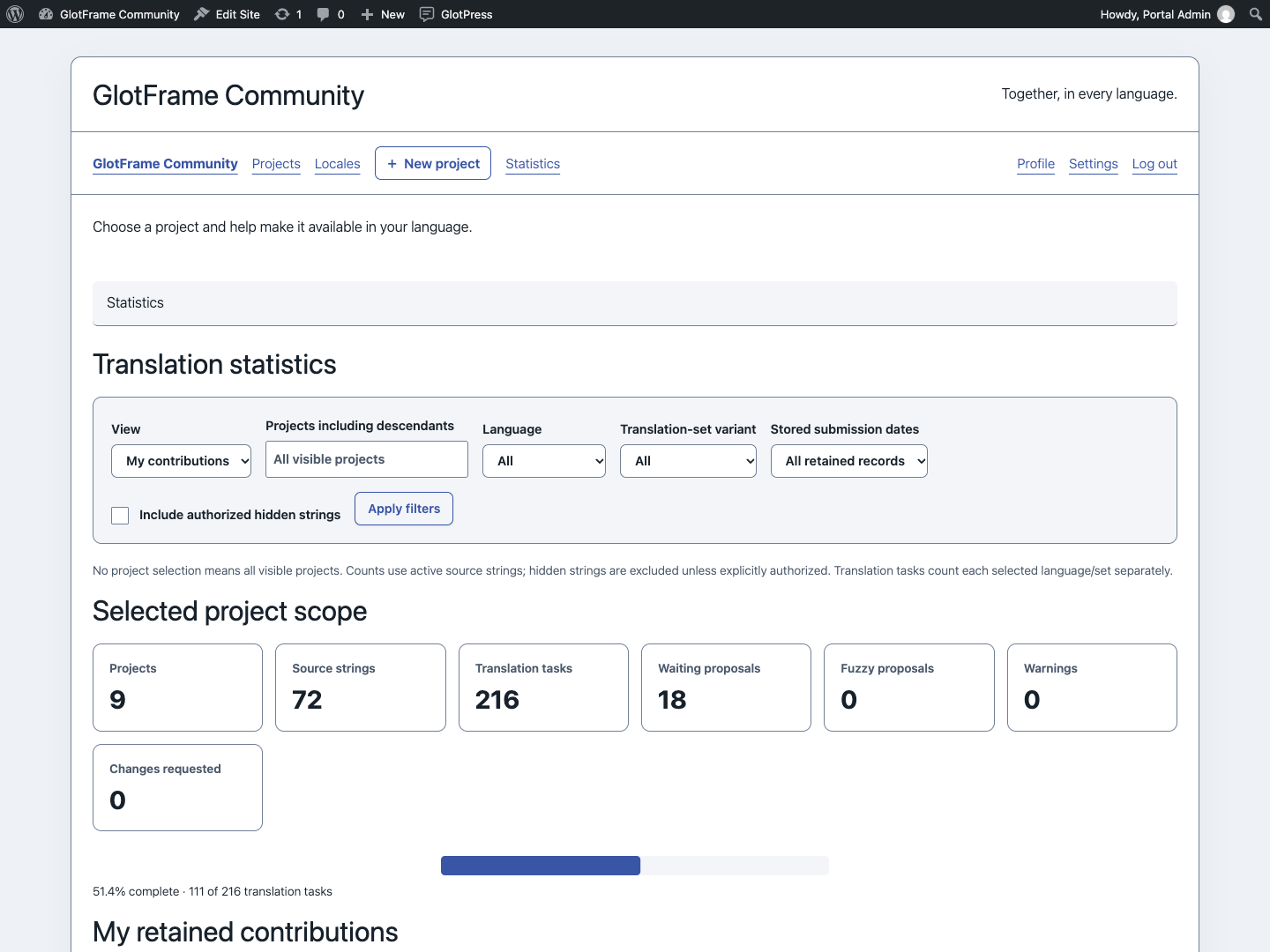
Task: Open the Language dropdown
Action: coord(544,461)
